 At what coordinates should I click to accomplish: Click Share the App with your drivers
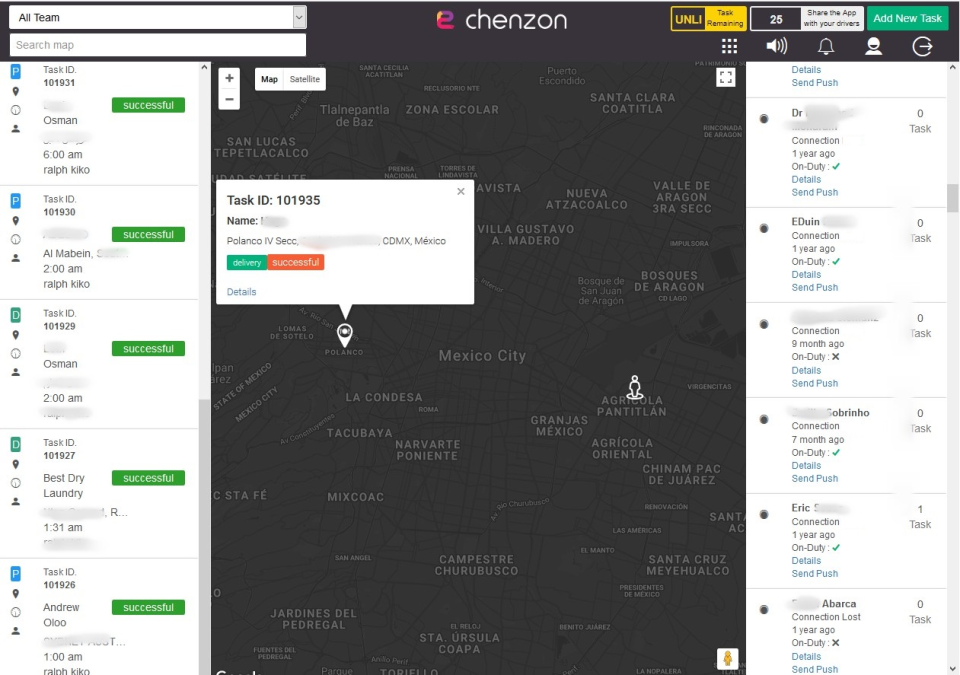click(831, 18)
